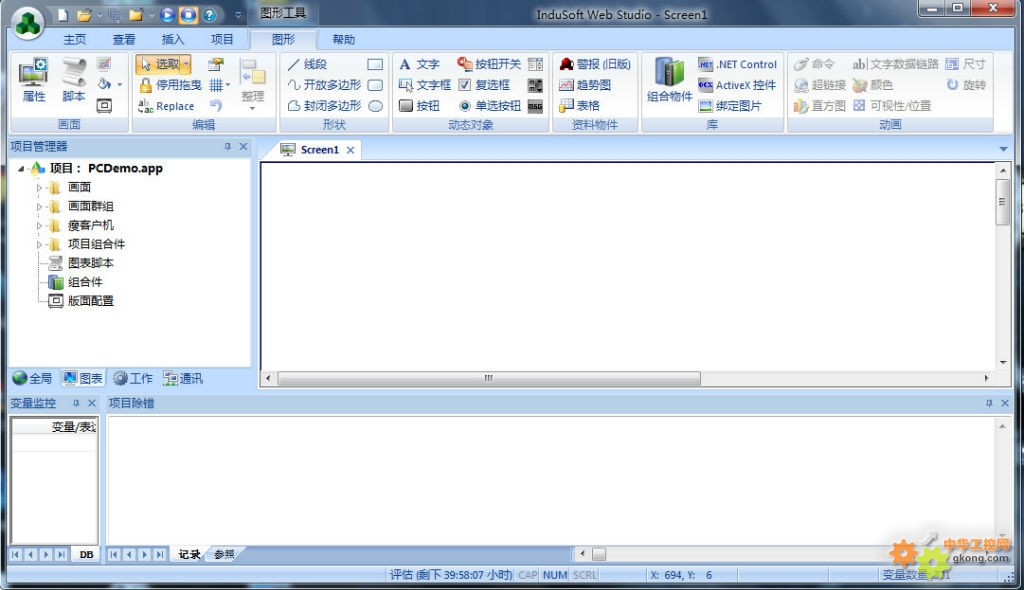Close the Screen1 document tab
1024x590 pixels.
point(351,150)
